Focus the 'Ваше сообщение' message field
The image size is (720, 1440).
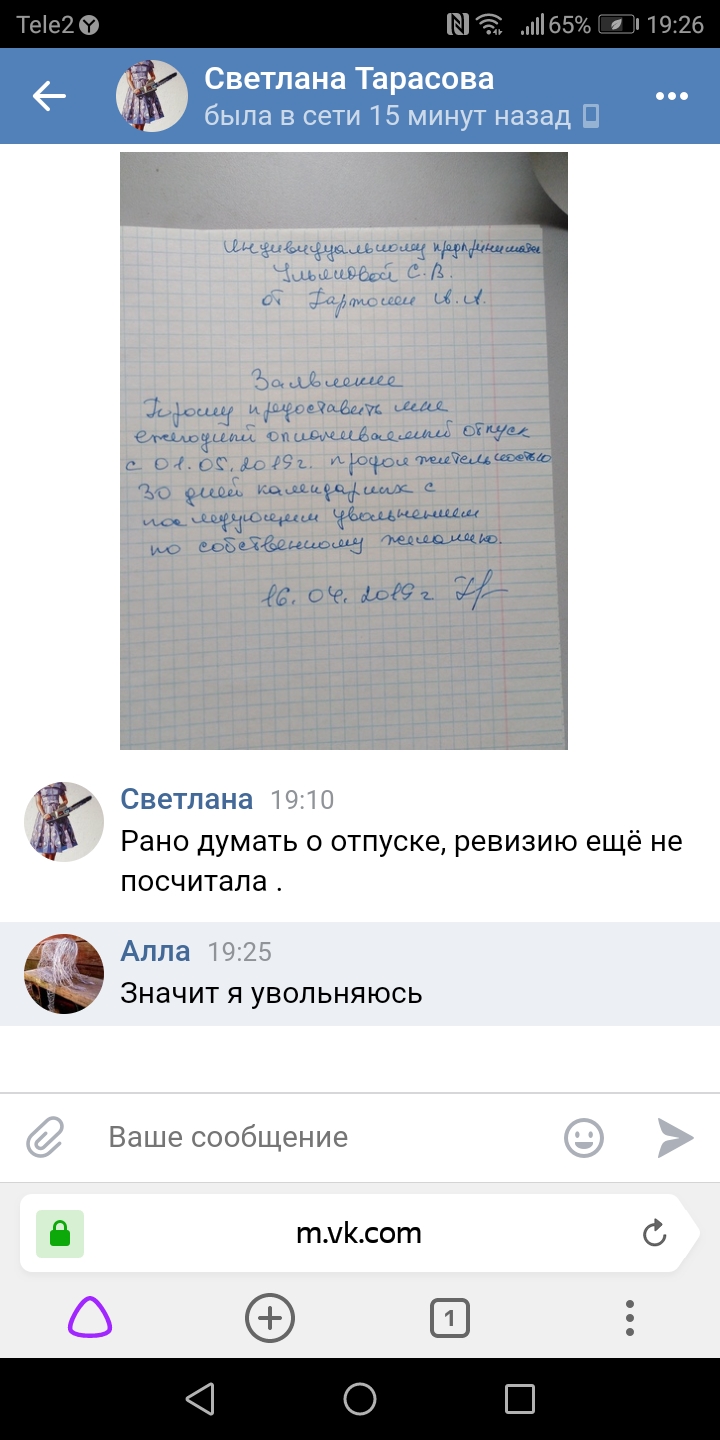(320, 1137)
